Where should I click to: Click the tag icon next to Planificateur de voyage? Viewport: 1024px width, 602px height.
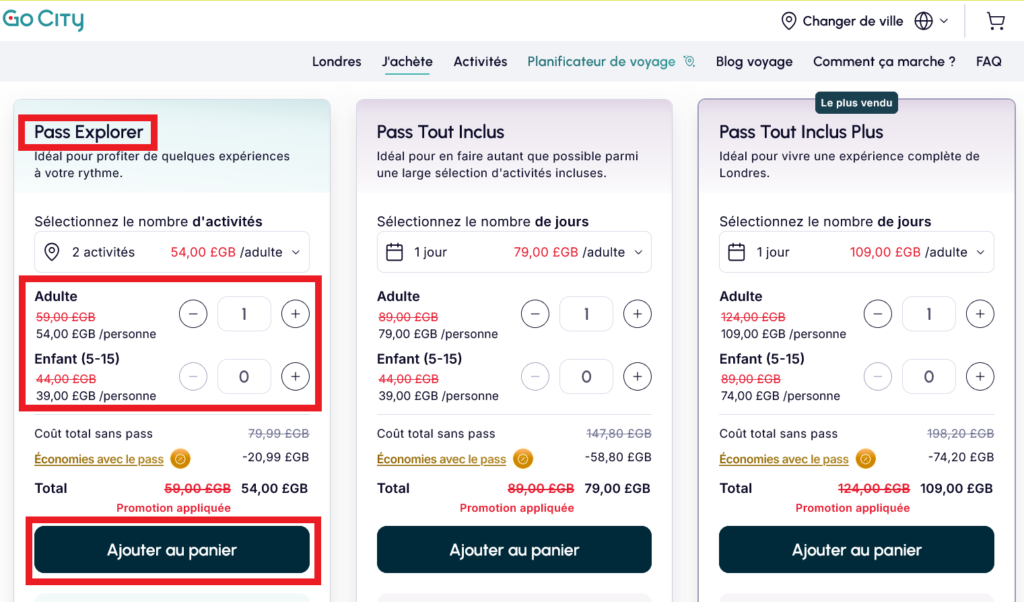688,61
